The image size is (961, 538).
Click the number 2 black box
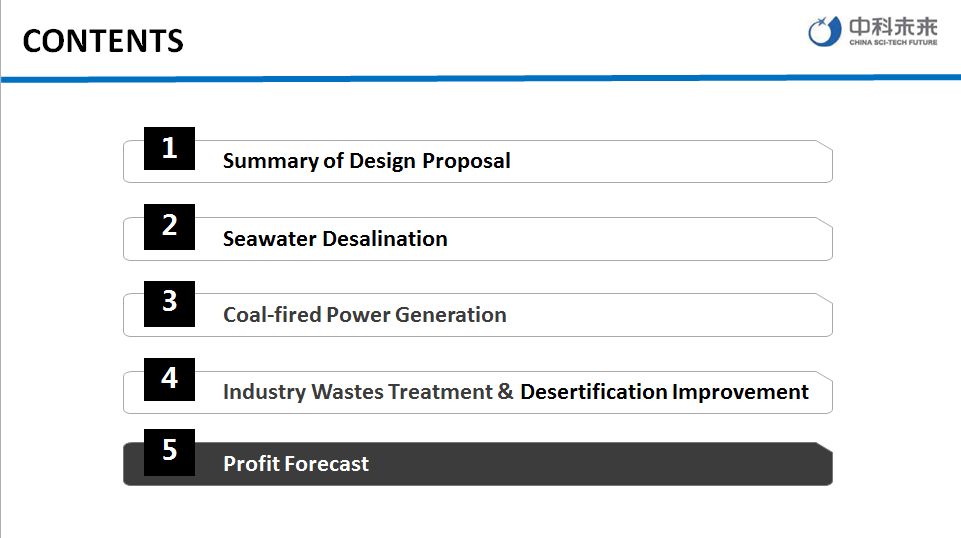click(x=169, y=226)
